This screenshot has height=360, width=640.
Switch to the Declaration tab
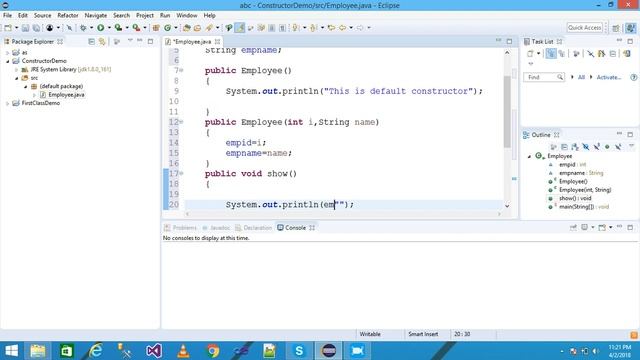coord(253,228)
